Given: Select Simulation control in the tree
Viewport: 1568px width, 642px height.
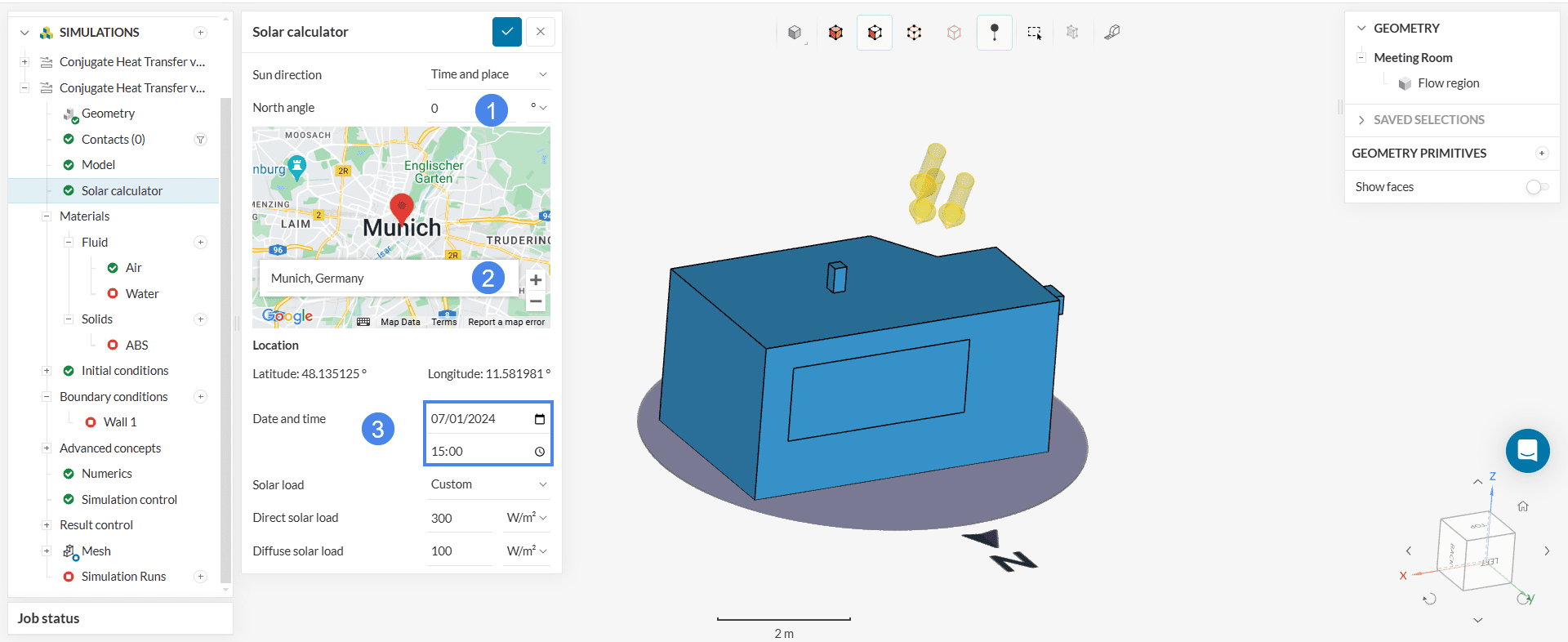Looking at the screenshot, I should [x=129, y=500].
